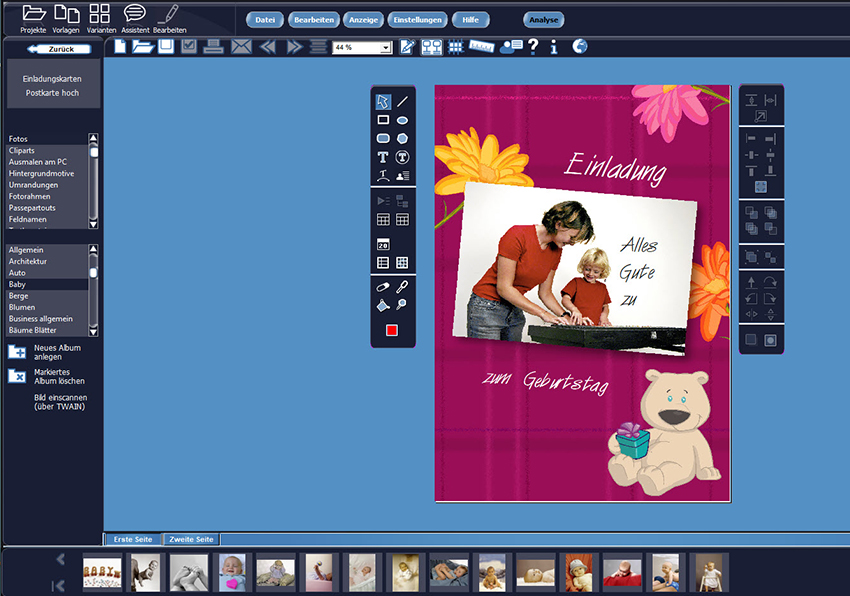850x596 pixels.
Task: Click the Zurück back button
Action: [x=60, y=48]
